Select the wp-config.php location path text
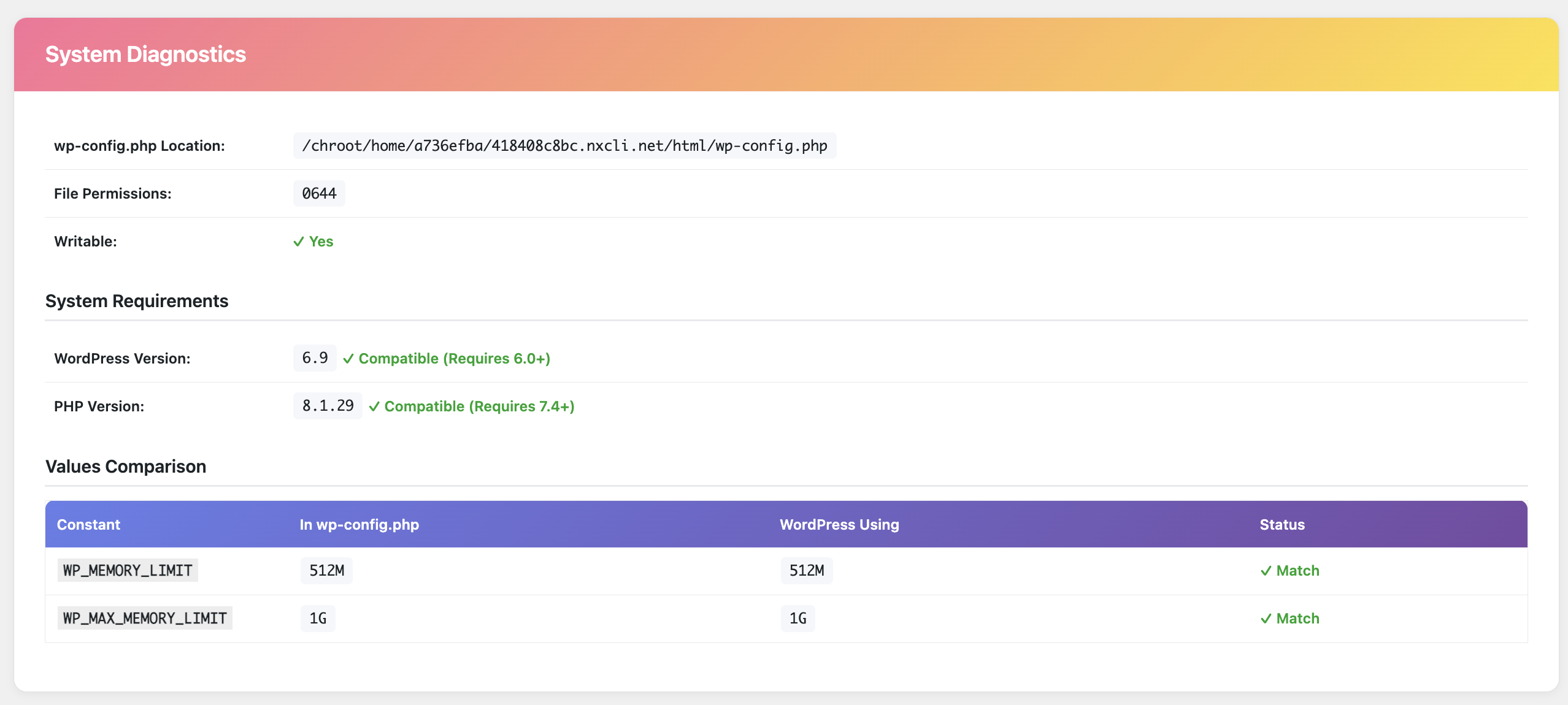Image resolution: width=1568 pixels, height=705 pixels. point(565,145)
